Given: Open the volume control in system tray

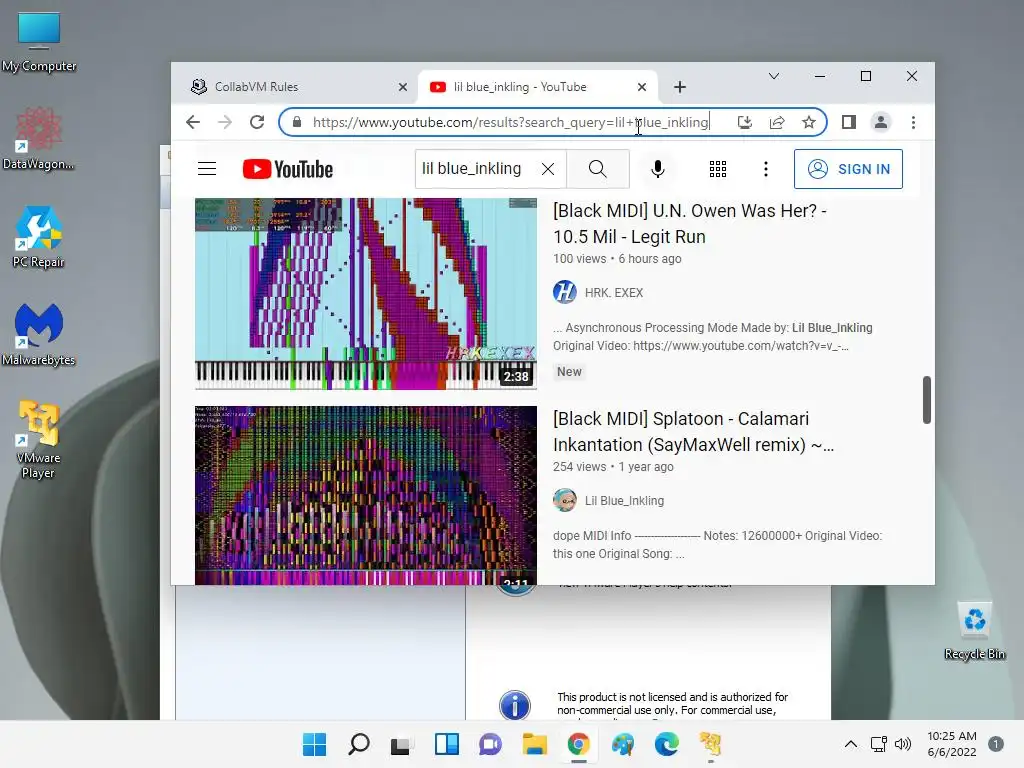Looking at the screenshot, I should click(903, 744).
